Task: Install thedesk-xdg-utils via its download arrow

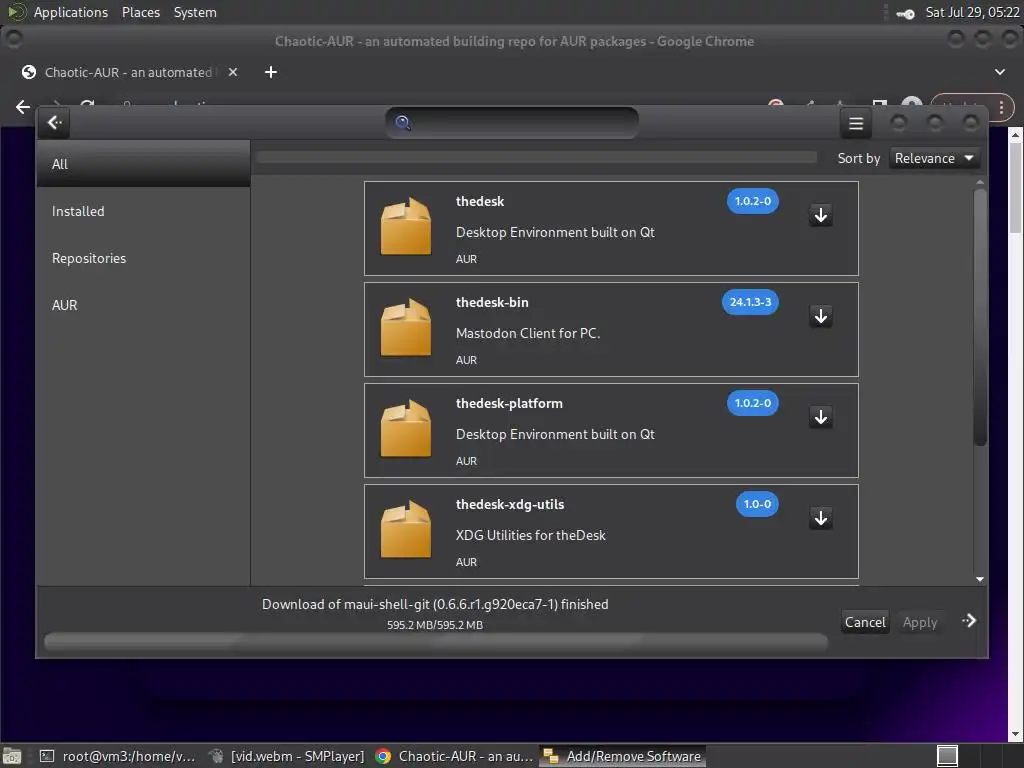Action: click(821, 518)
